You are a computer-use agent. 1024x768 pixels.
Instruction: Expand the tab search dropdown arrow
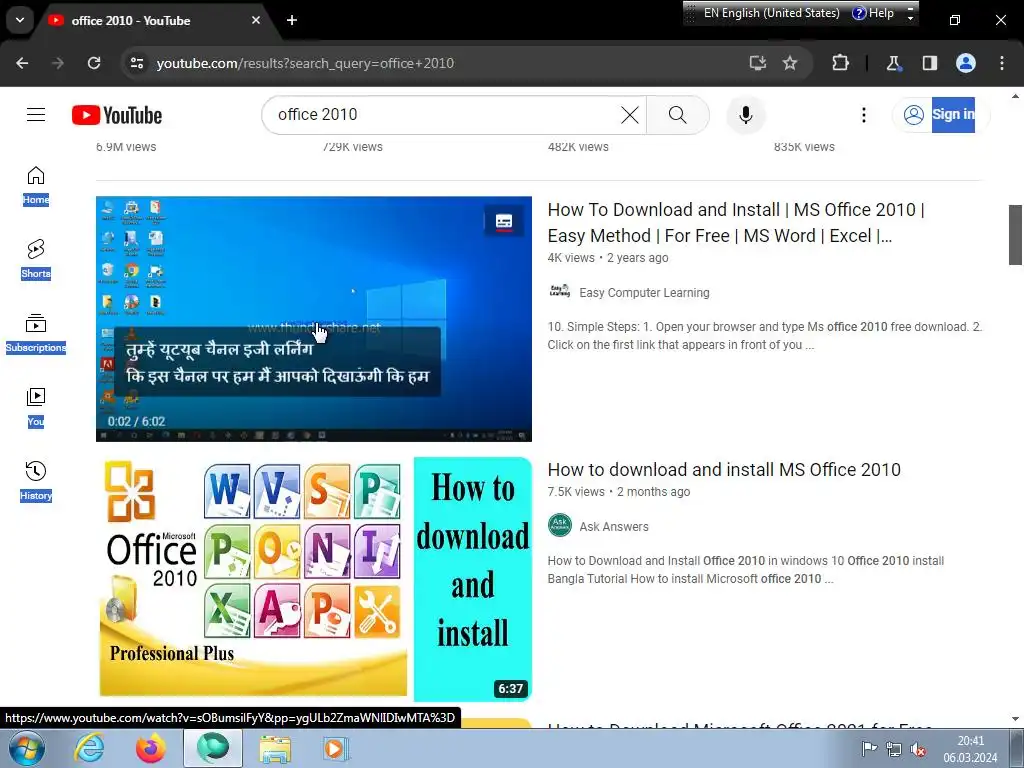coord(20,20)
